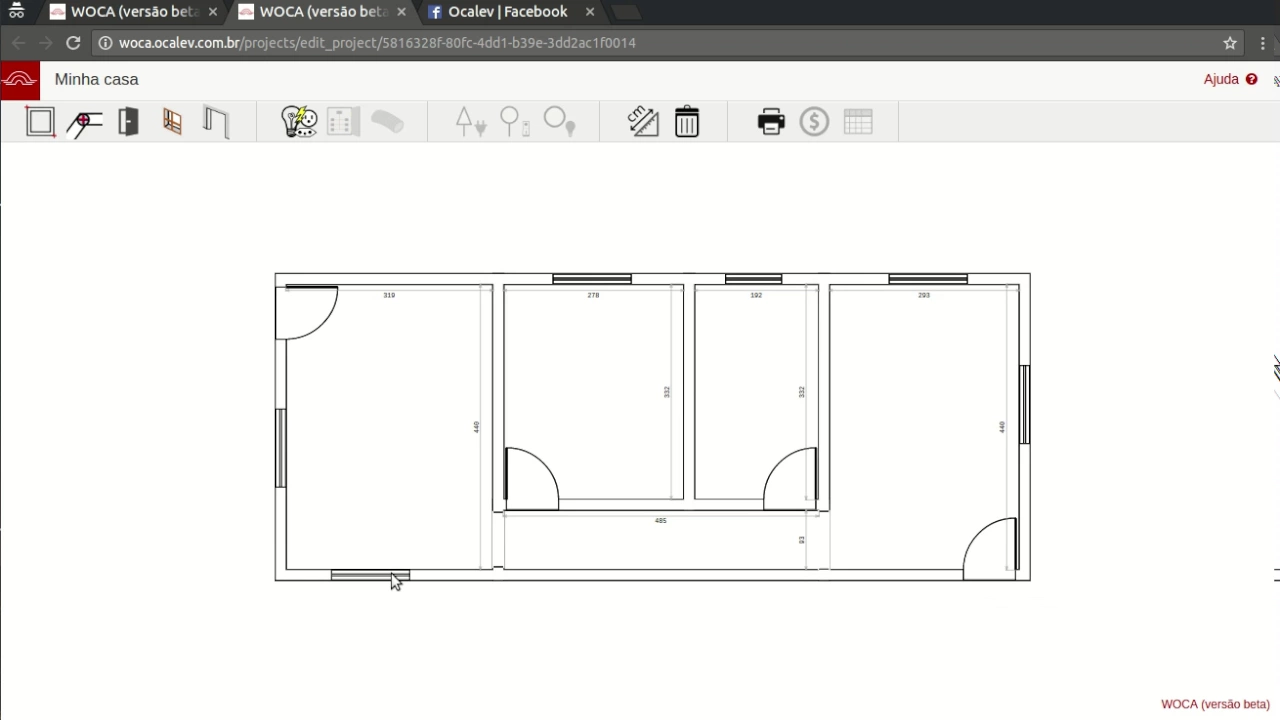
Task: Toggle the cm ruler measurement tool
Action: (x=643, y=122)
